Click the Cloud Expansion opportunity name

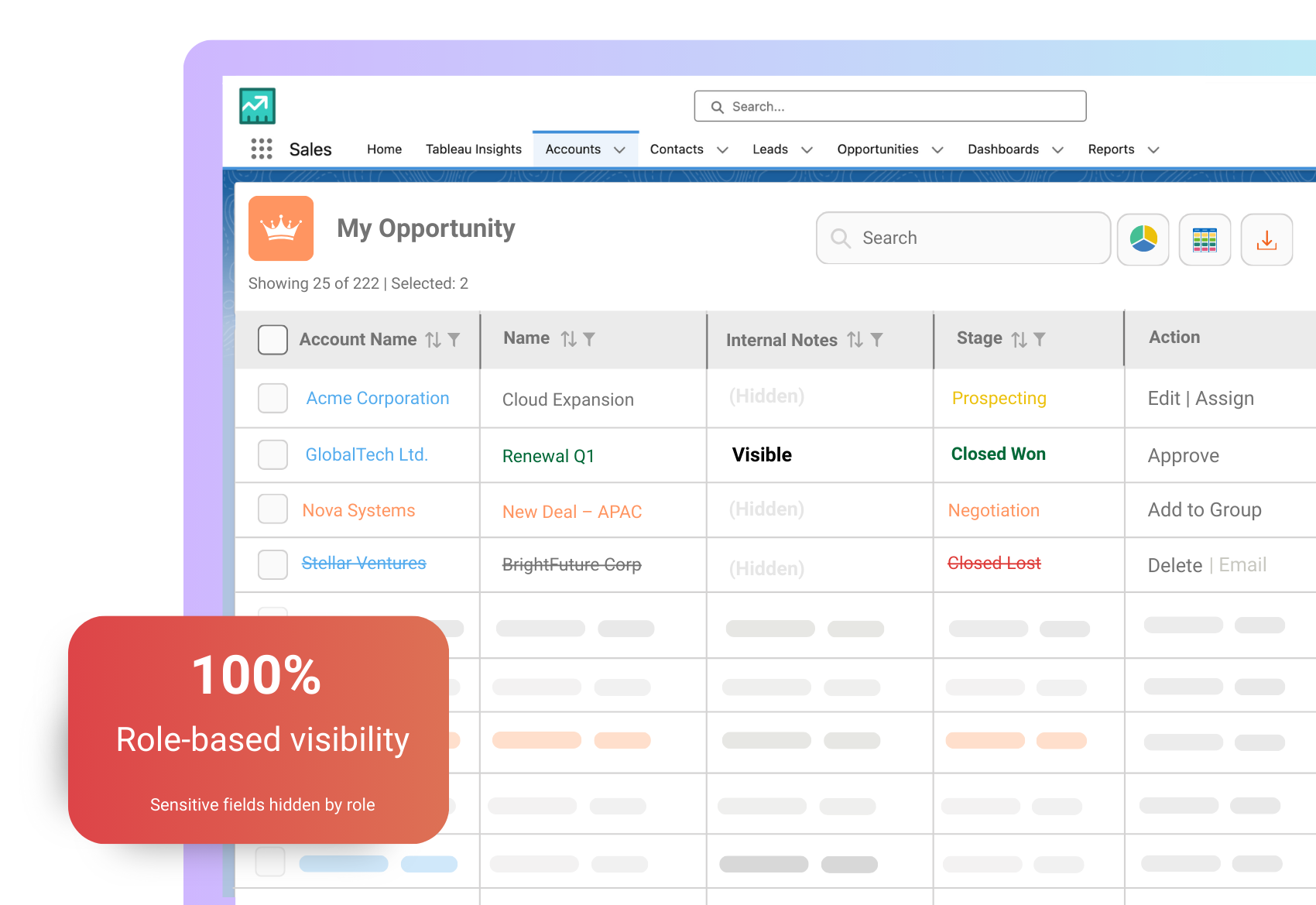coord(568,399)
